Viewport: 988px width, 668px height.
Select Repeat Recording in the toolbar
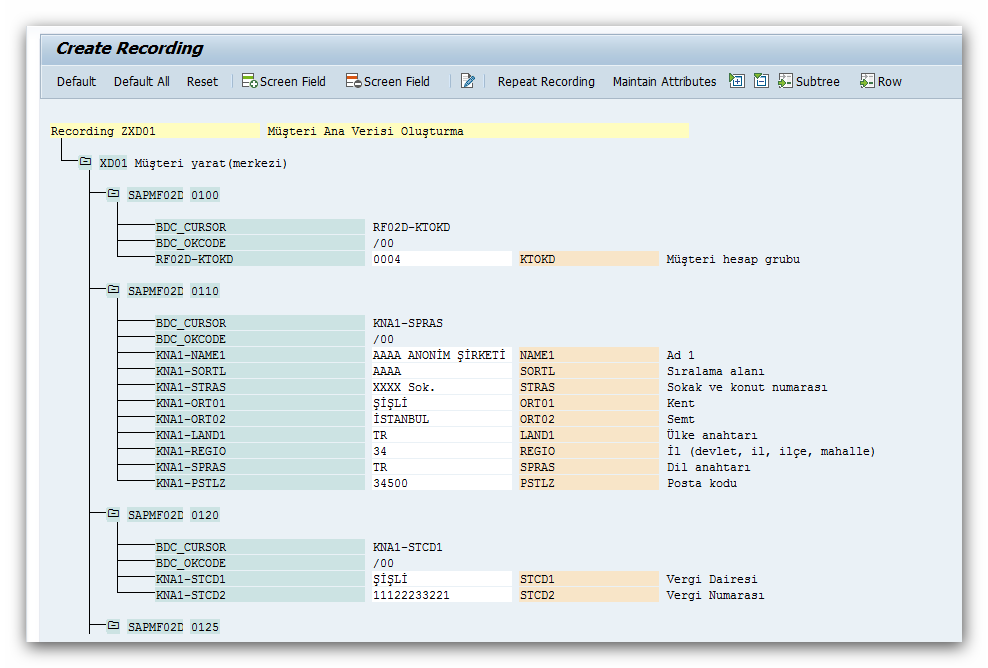[x=546, y=82]
